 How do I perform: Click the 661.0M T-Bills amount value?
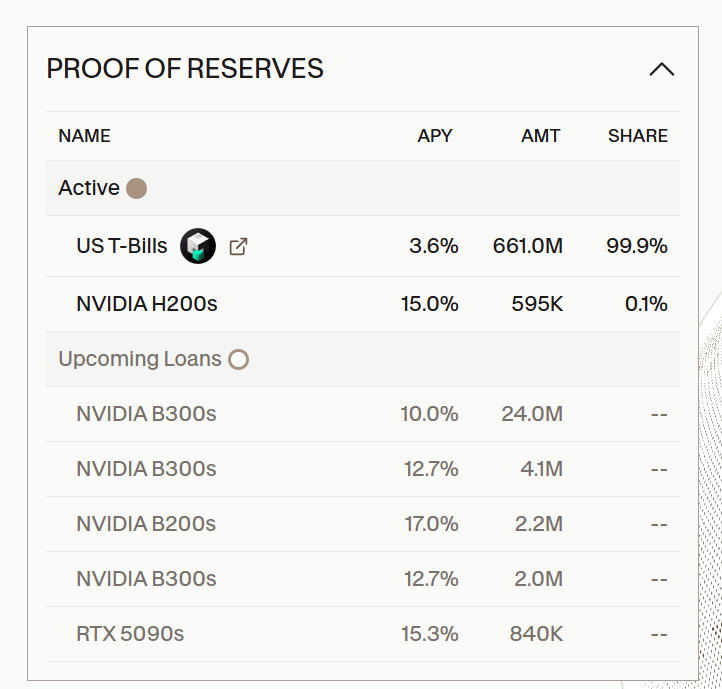pyautogui.click(x=527, y=246)
